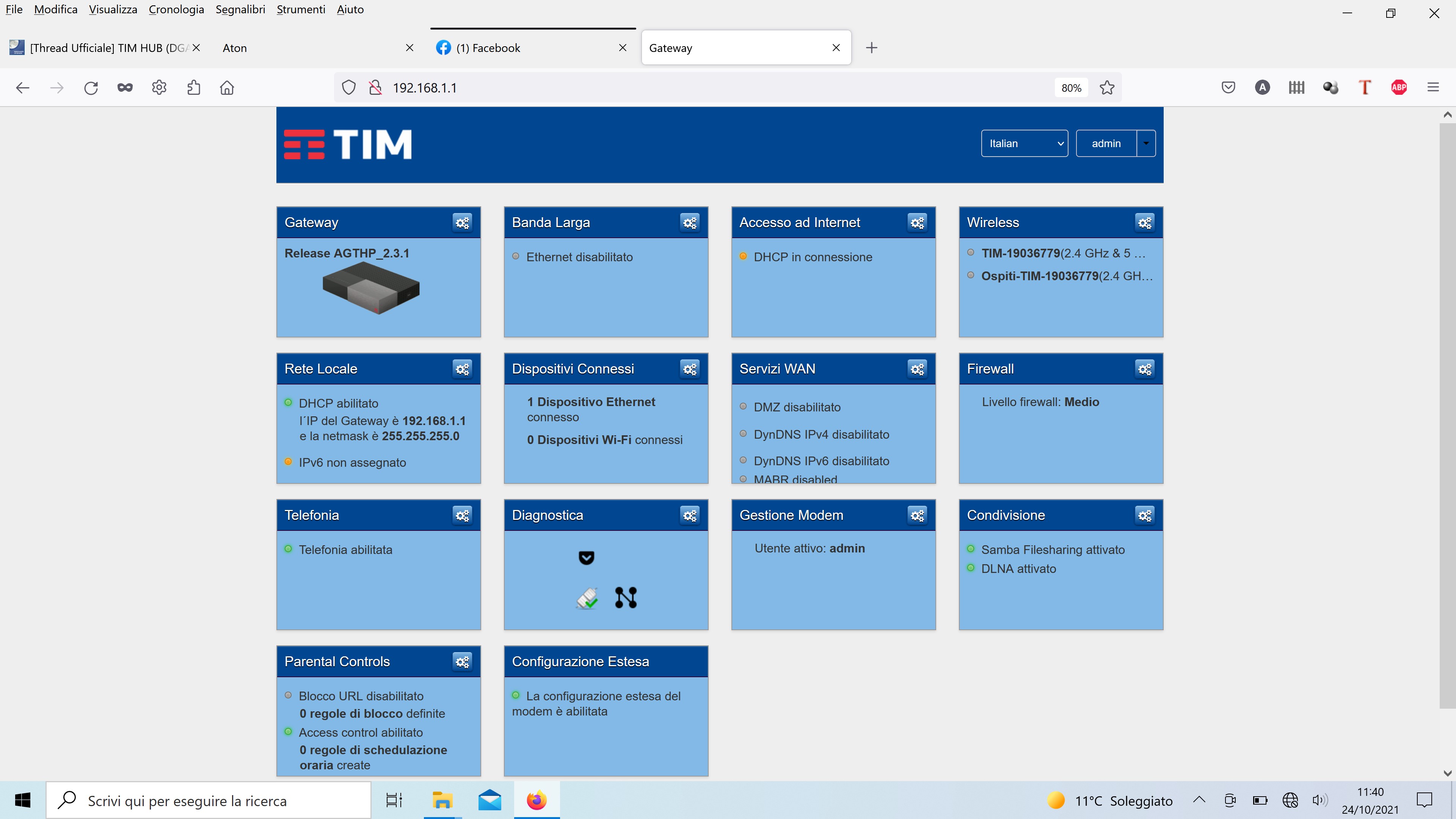Viewport: 1456px width, 819px height.
Task: Open the Visualizza menu
Action: (113, 9)
